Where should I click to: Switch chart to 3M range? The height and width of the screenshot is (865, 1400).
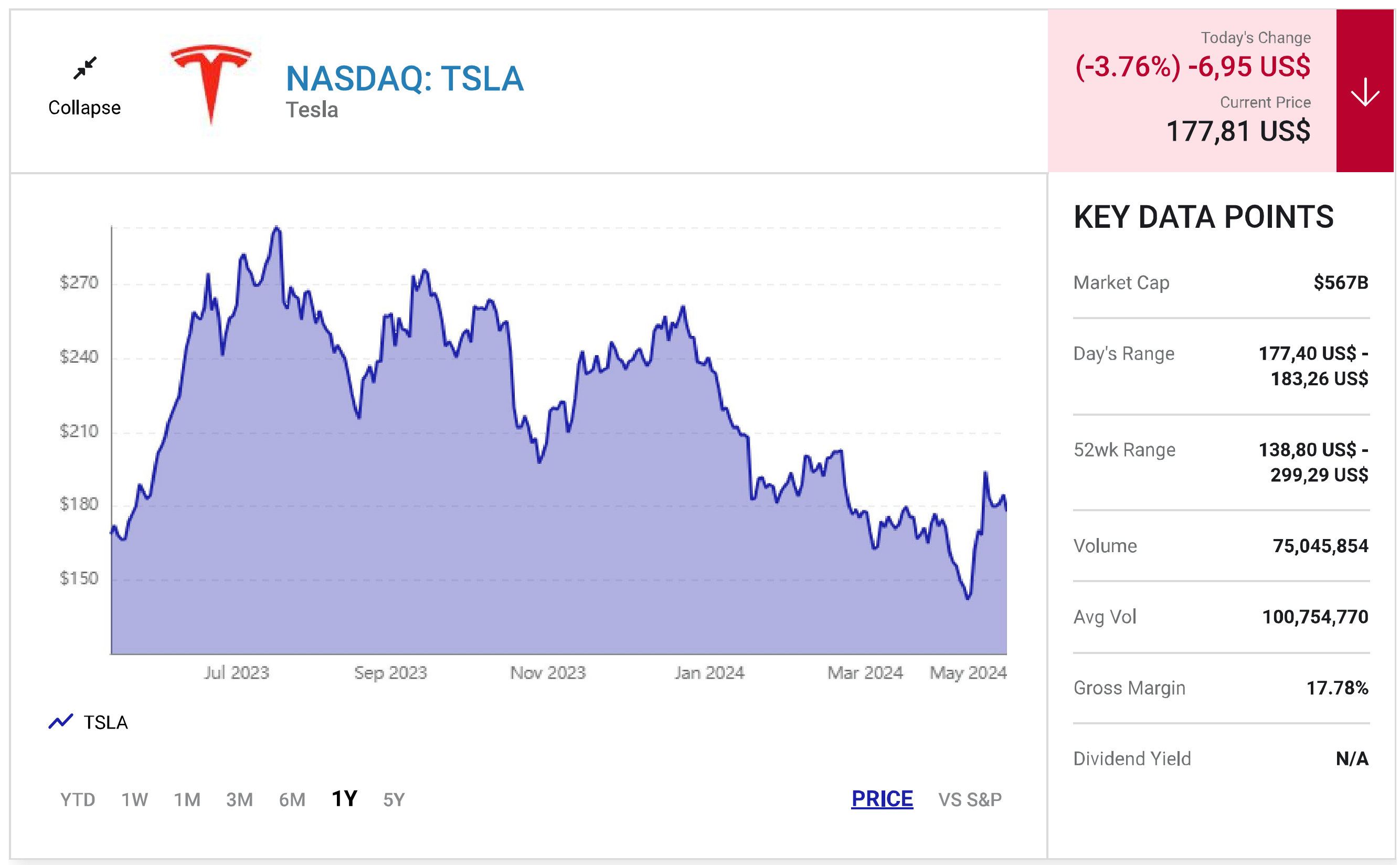pos(239,799)
